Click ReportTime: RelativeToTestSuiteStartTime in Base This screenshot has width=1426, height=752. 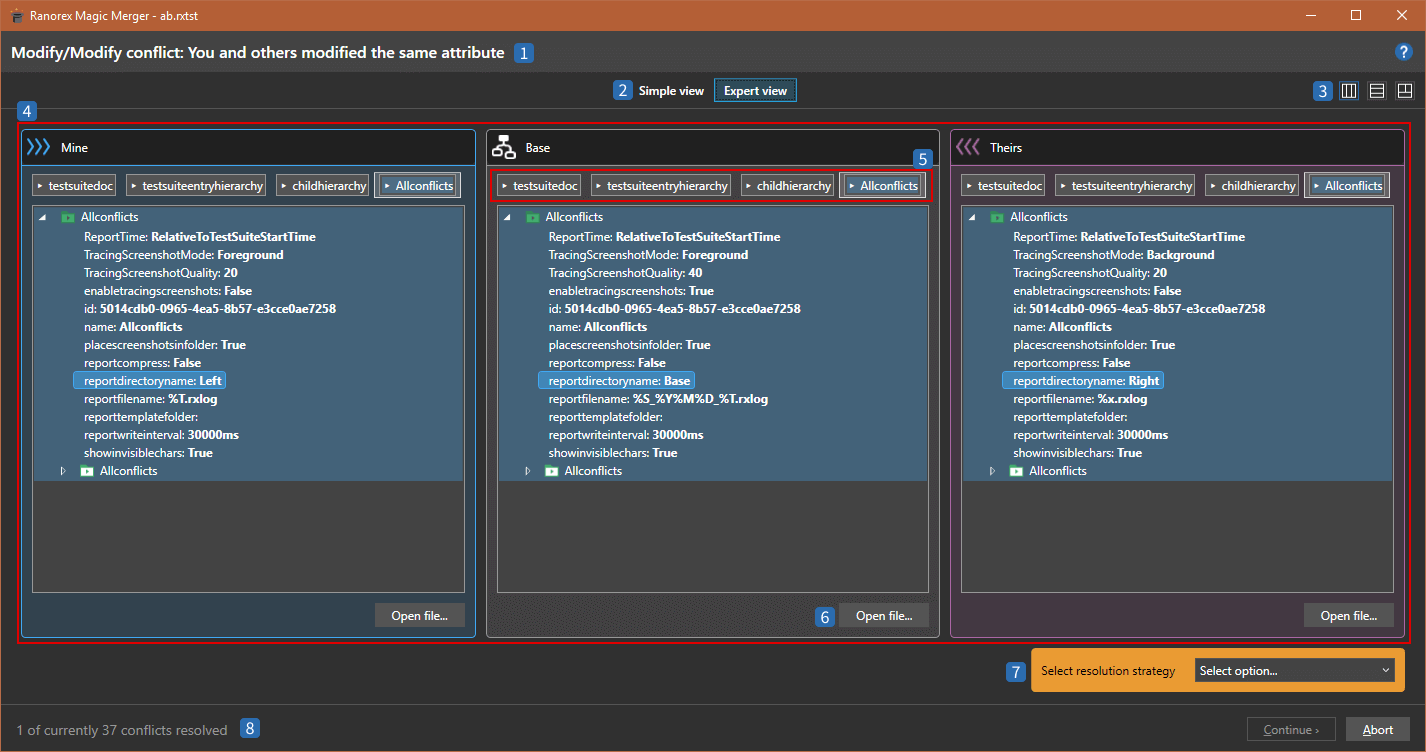coord(665,237)
